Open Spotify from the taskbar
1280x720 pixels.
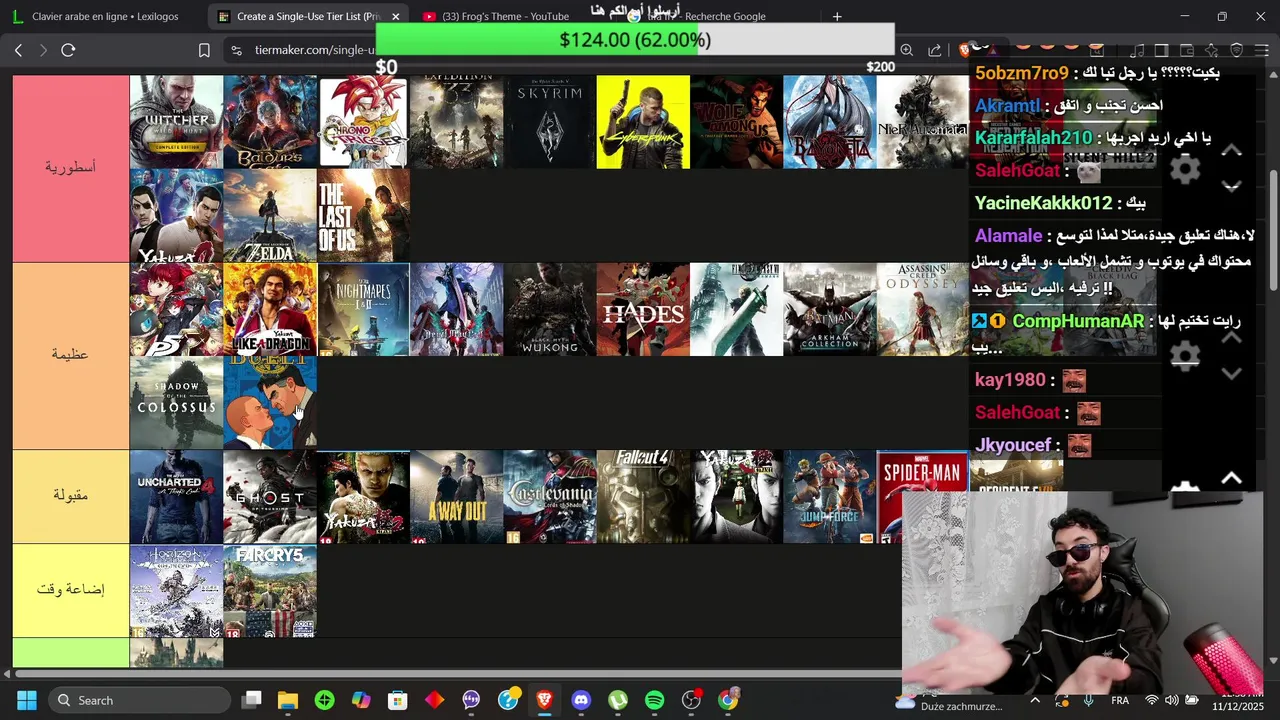pyautogui.click(x=654, y=700)
